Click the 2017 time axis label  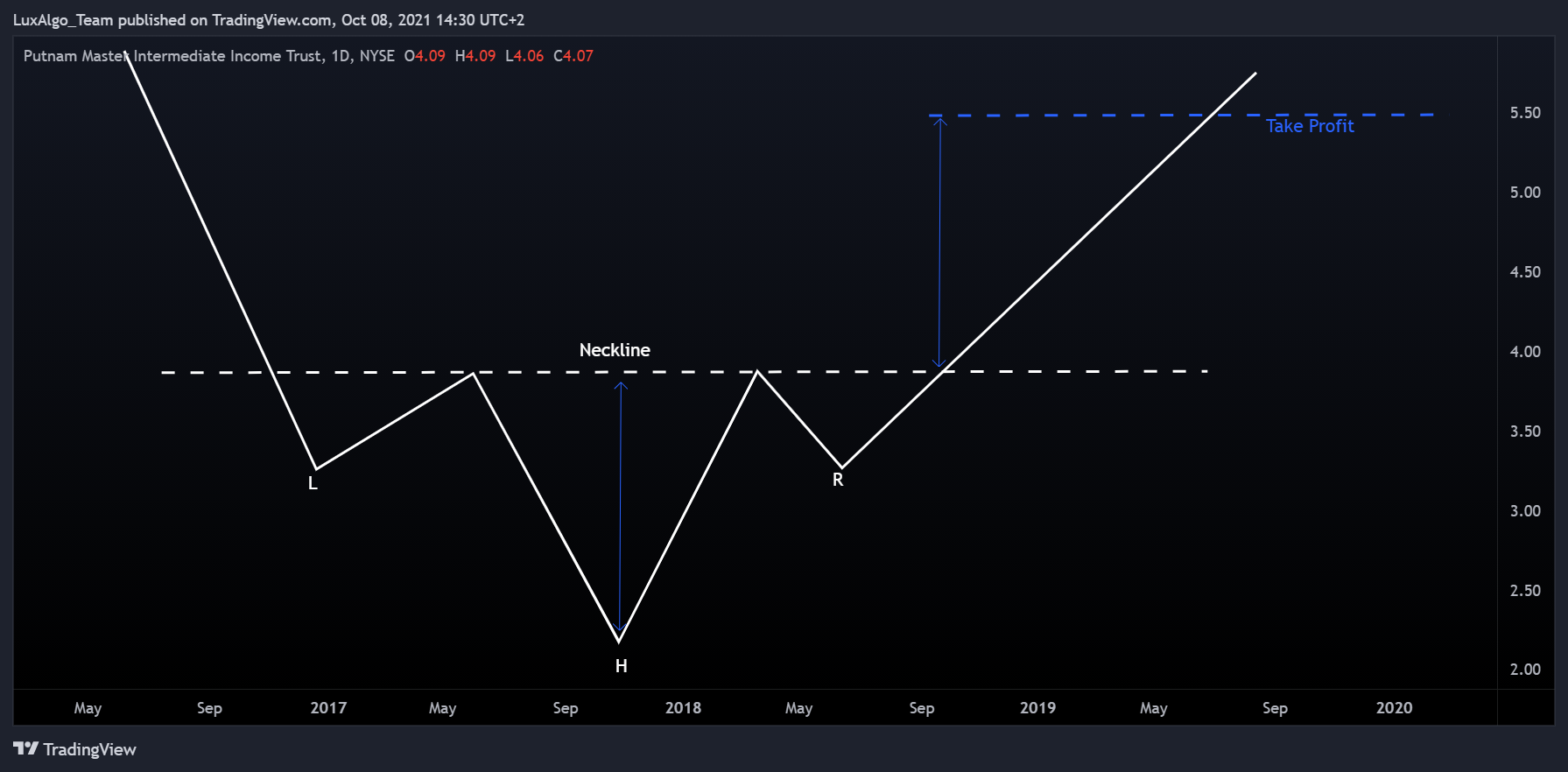(328, 708)
